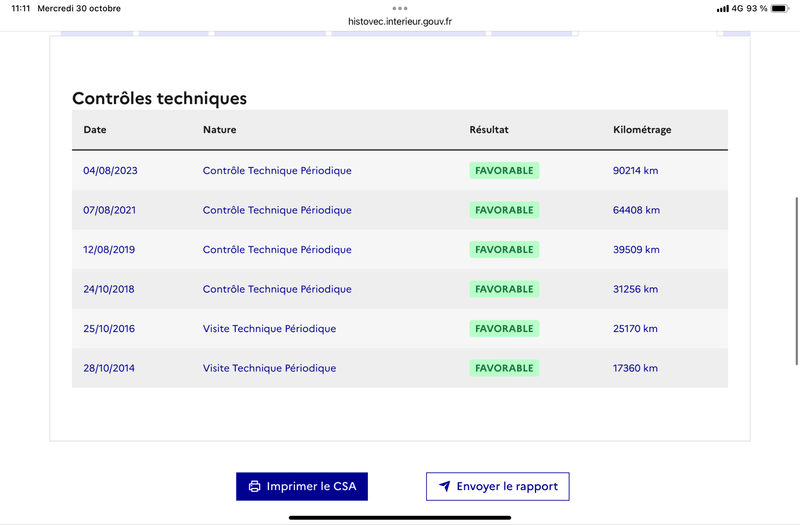Tap the 11:11 clock in status bar
The height and width of the screenshot is (525, 800).
coord(21,8)
